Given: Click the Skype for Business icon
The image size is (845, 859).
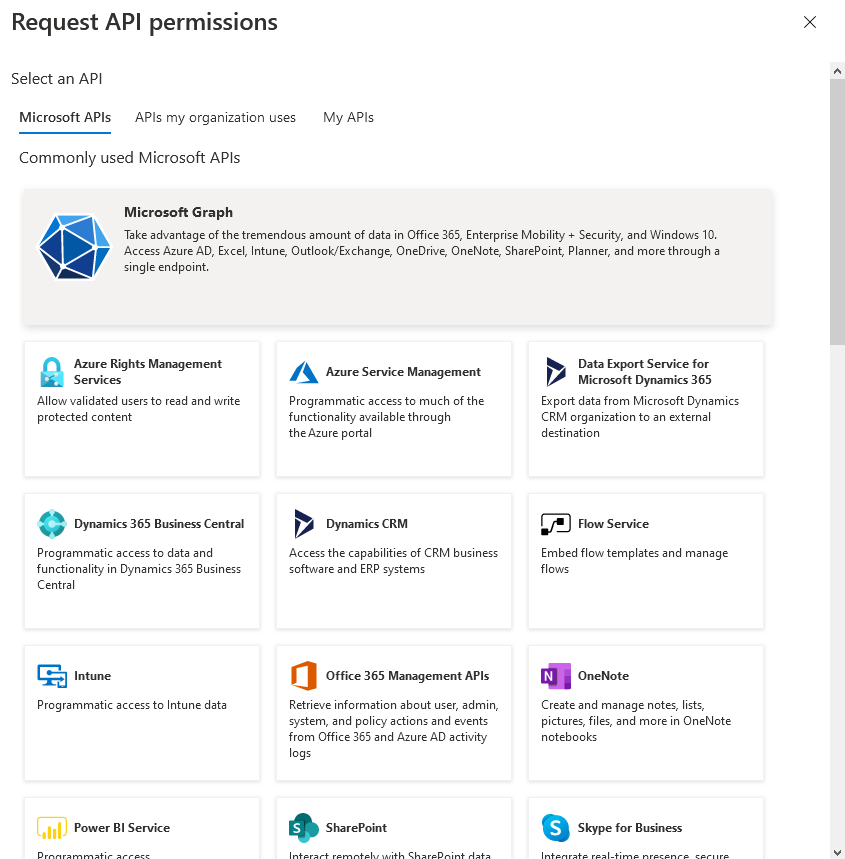Looking at the screenshot, I should [x=556, y=828].
